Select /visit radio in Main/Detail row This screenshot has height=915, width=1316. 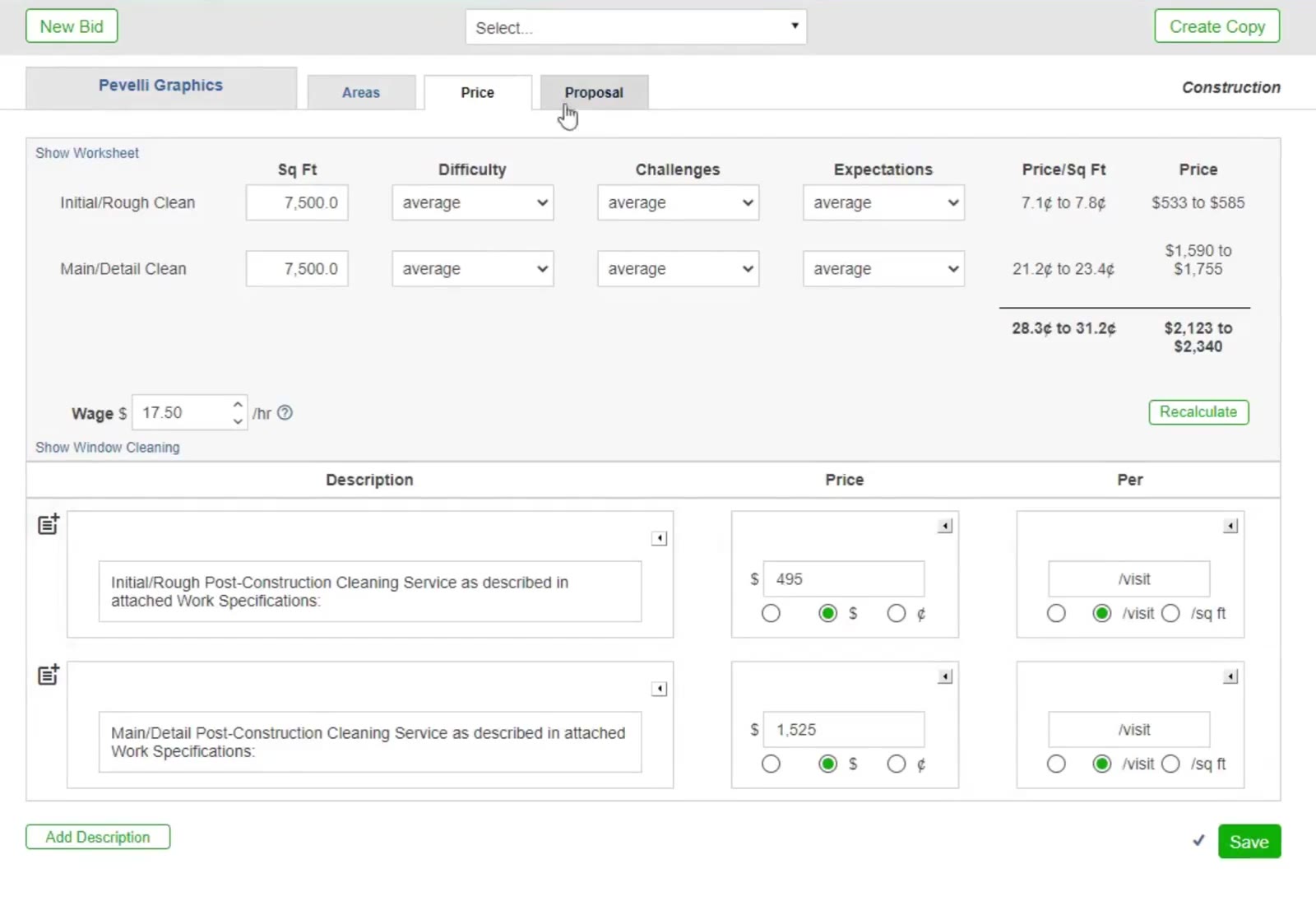click(1102, 764)
